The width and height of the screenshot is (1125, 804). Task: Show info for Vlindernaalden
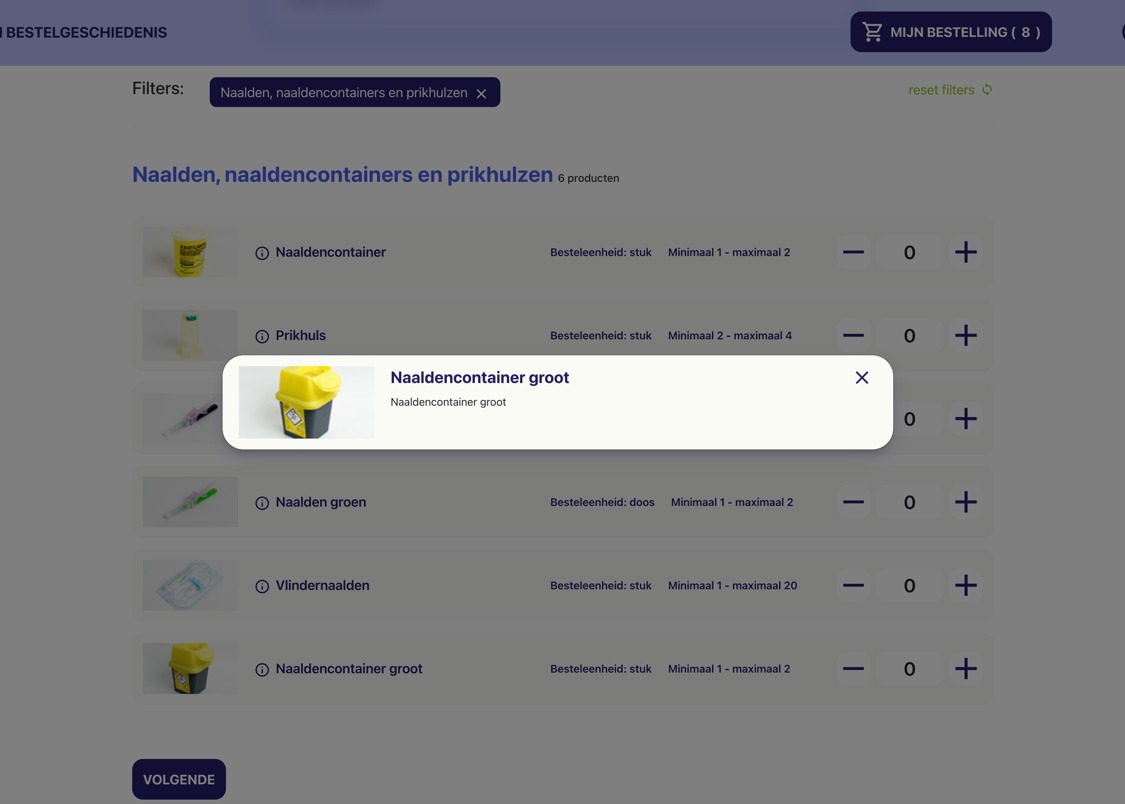click(x=262, y=586)
